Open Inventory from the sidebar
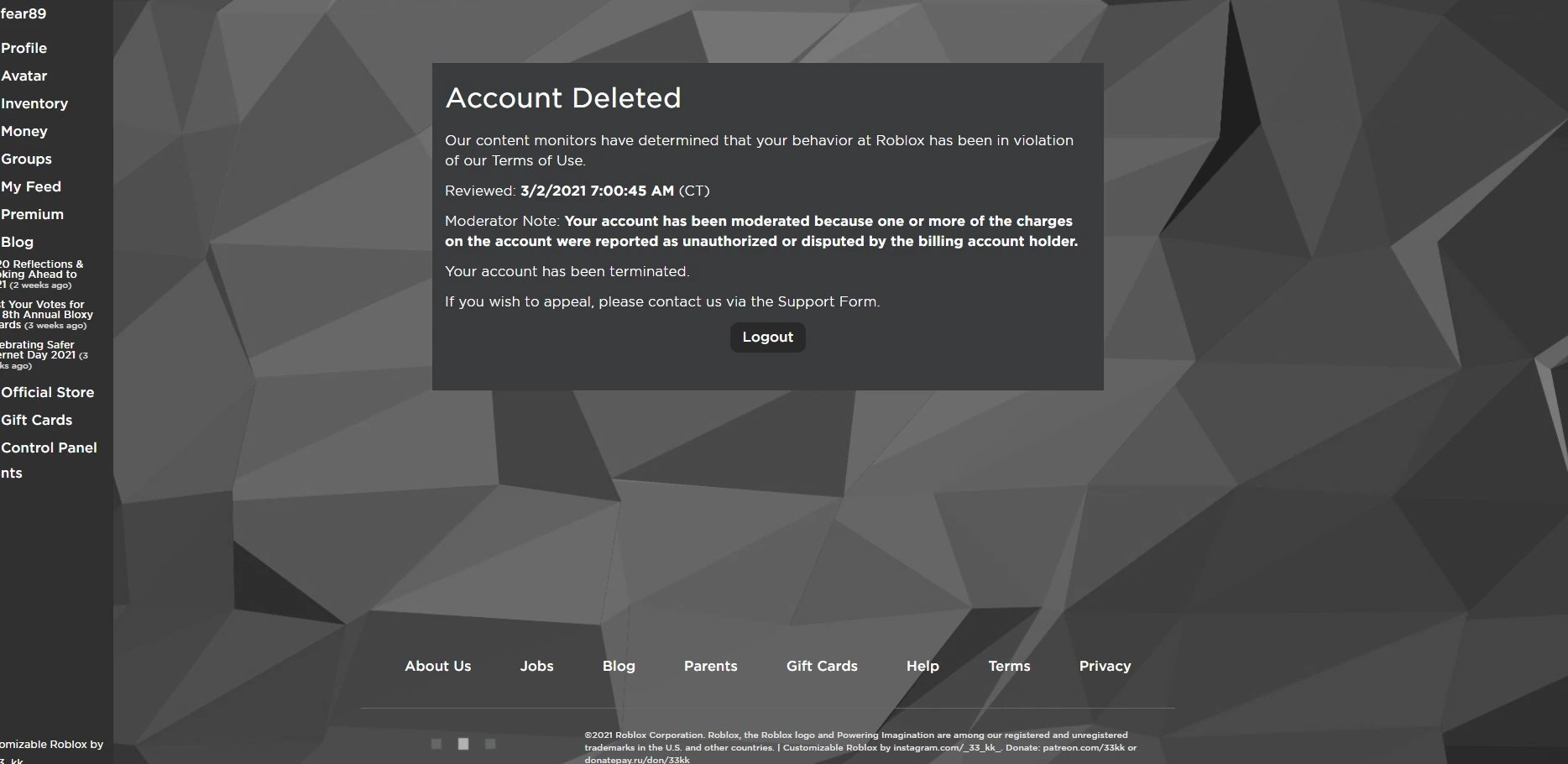Viewport: 1568px width, 764px height. [x=34, y=103]
